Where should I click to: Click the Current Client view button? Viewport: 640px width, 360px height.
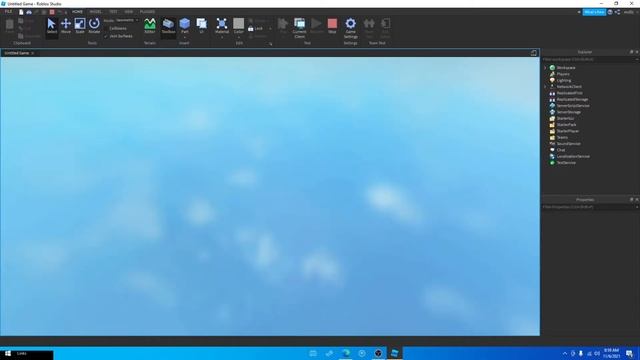coord(299,28)
